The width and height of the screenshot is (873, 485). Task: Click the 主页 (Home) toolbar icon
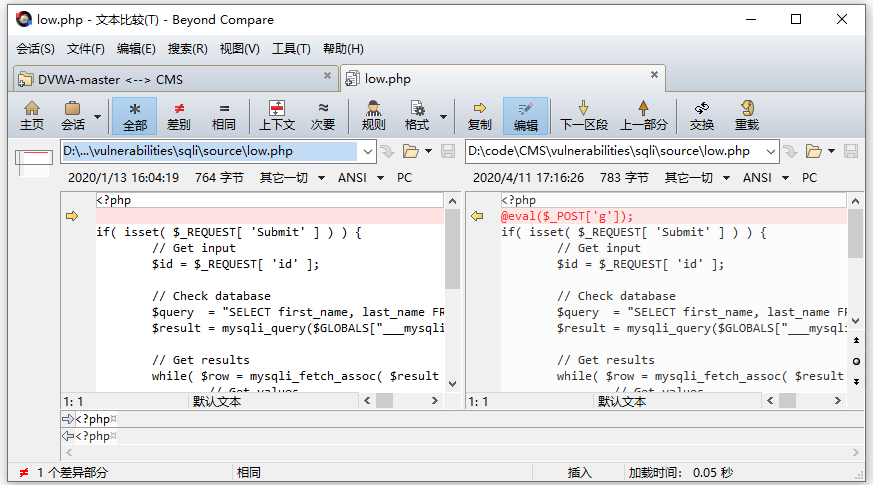point(32,115)
